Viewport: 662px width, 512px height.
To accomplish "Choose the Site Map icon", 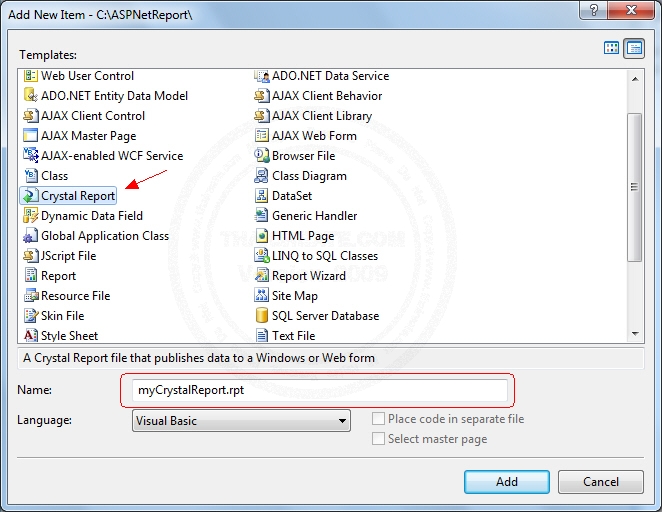I will [x=262, y=295].
